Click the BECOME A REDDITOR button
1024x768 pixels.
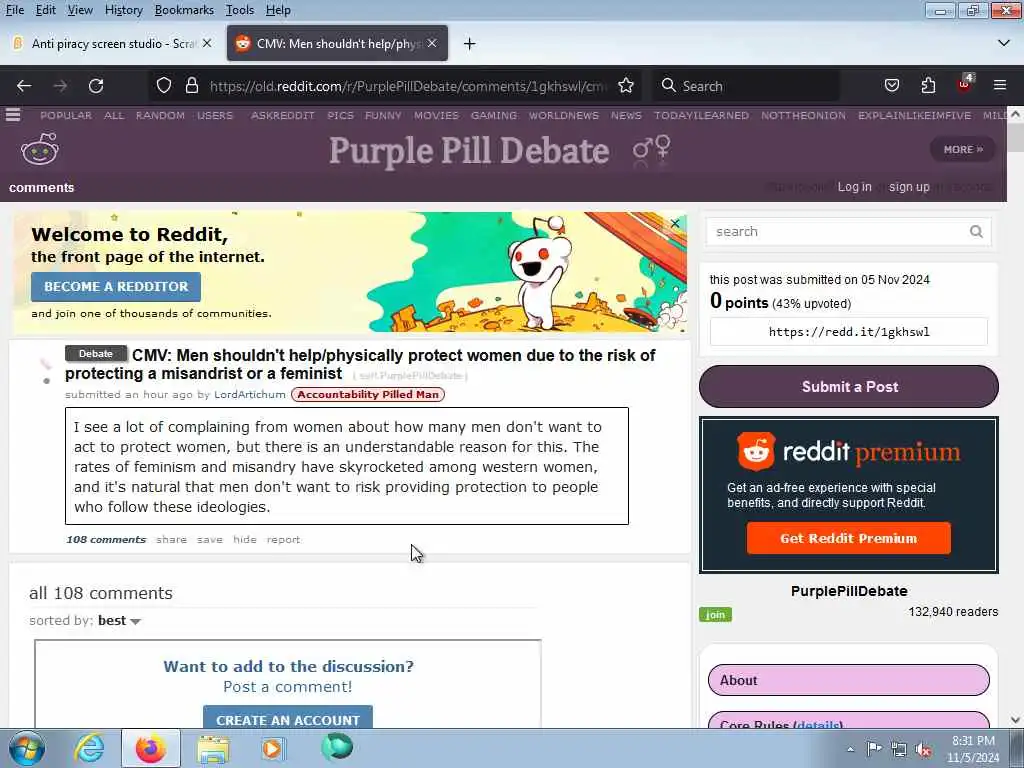[x=116, y=287]
